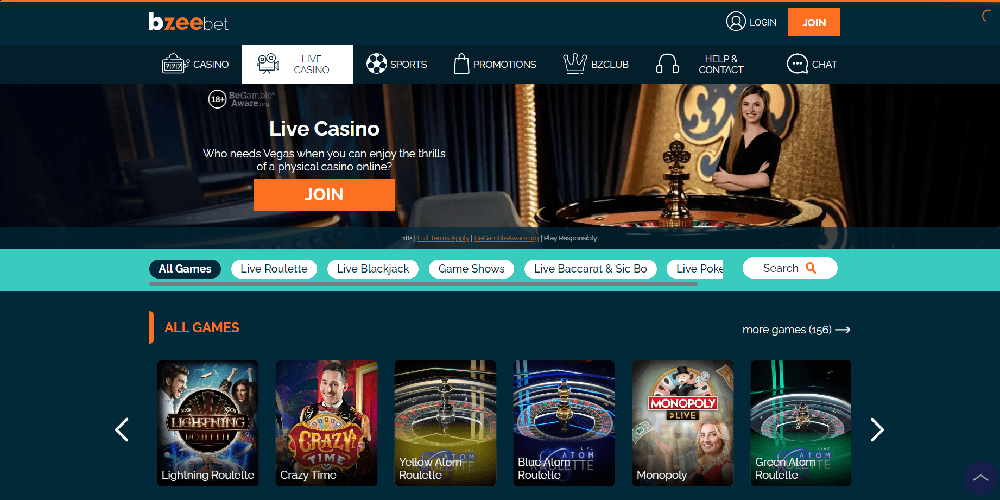Show next games with right carousel arrow
Image resolution: width=1000 pixels, height=500 pixels.
coord(877,429)
